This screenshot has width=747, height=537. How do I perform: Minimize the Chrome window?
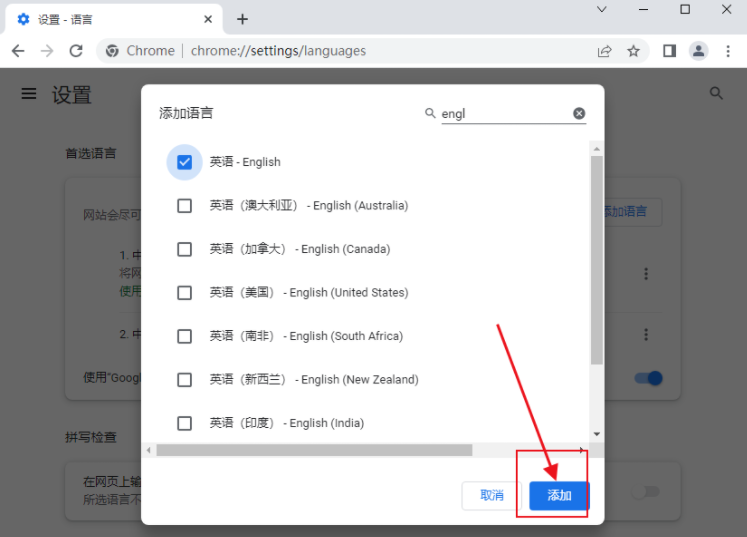(643, 9)
